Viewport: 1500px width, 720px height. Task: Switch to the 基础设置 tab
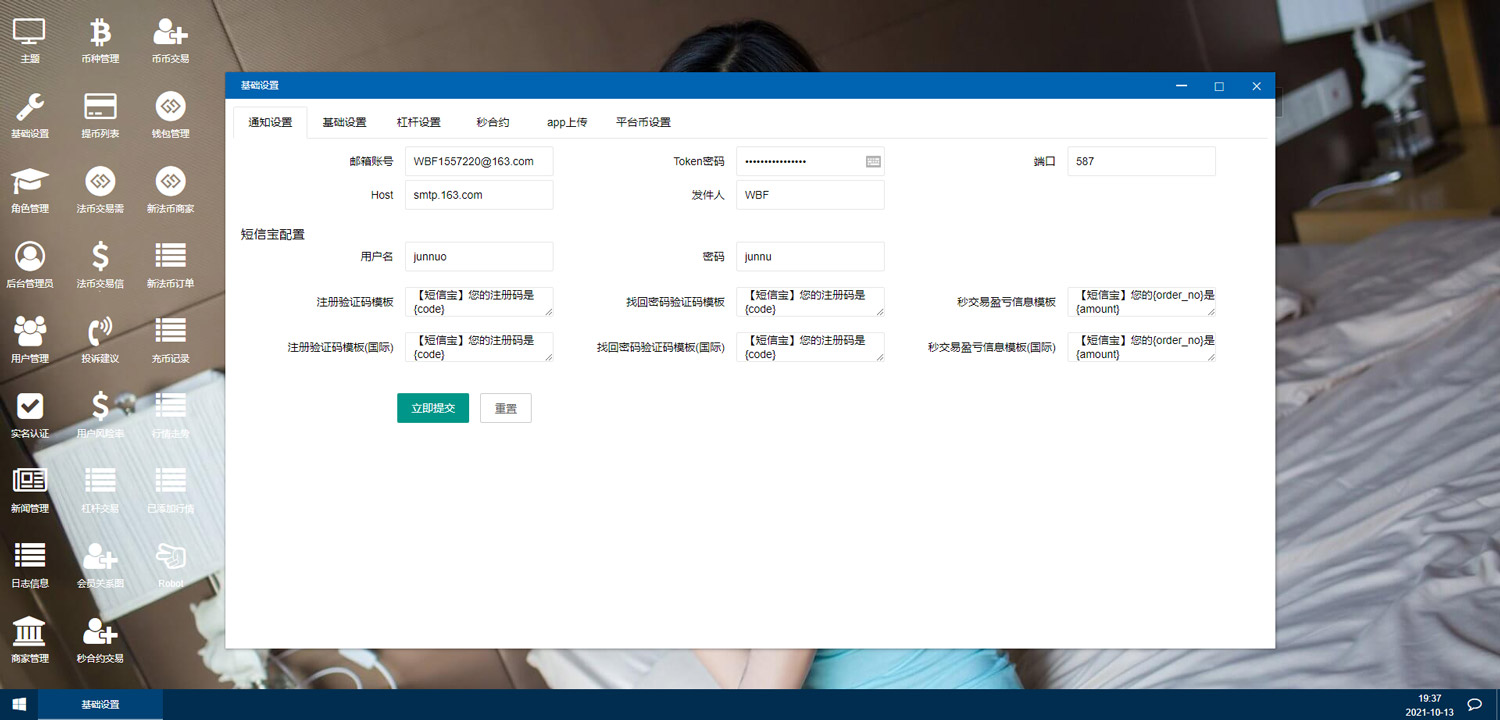(344, 122)
